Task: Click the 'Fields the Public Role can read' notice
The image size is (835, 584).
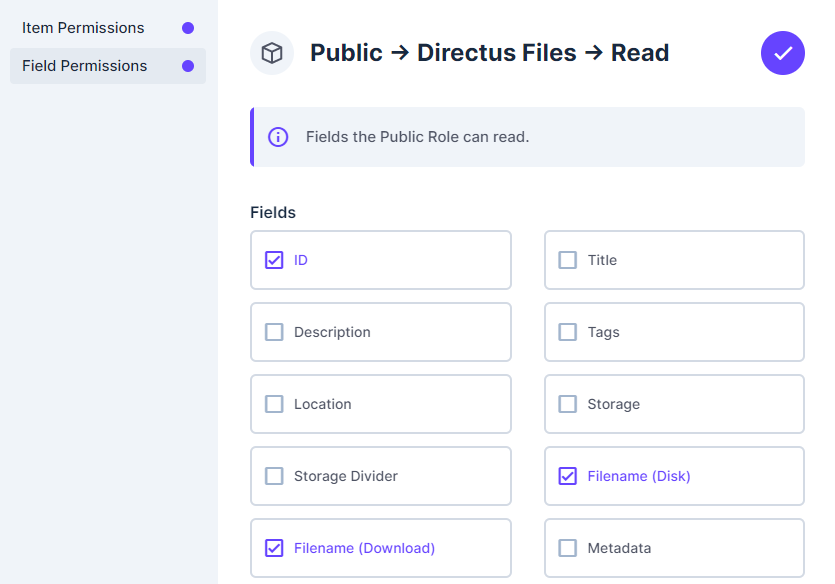Action: point(527,137)
